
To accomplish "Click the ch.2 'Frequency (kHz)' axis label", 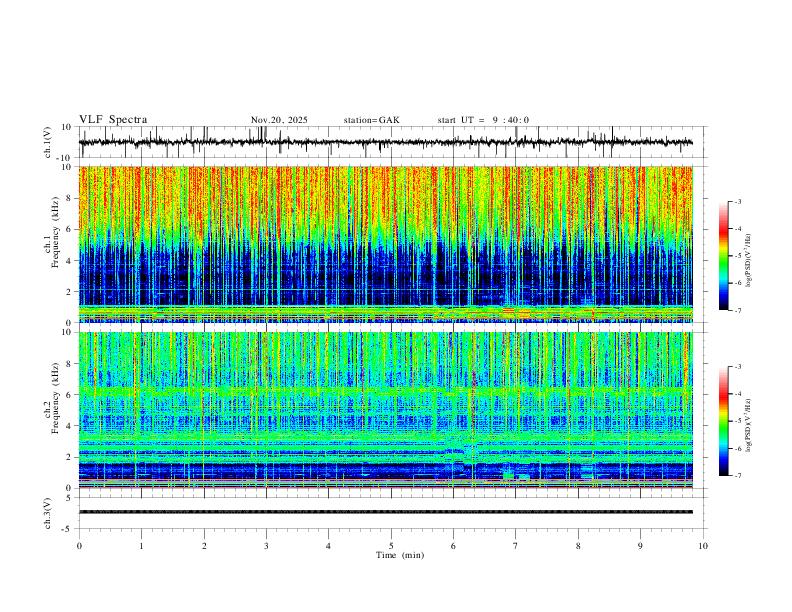I will tap(56, 397).
